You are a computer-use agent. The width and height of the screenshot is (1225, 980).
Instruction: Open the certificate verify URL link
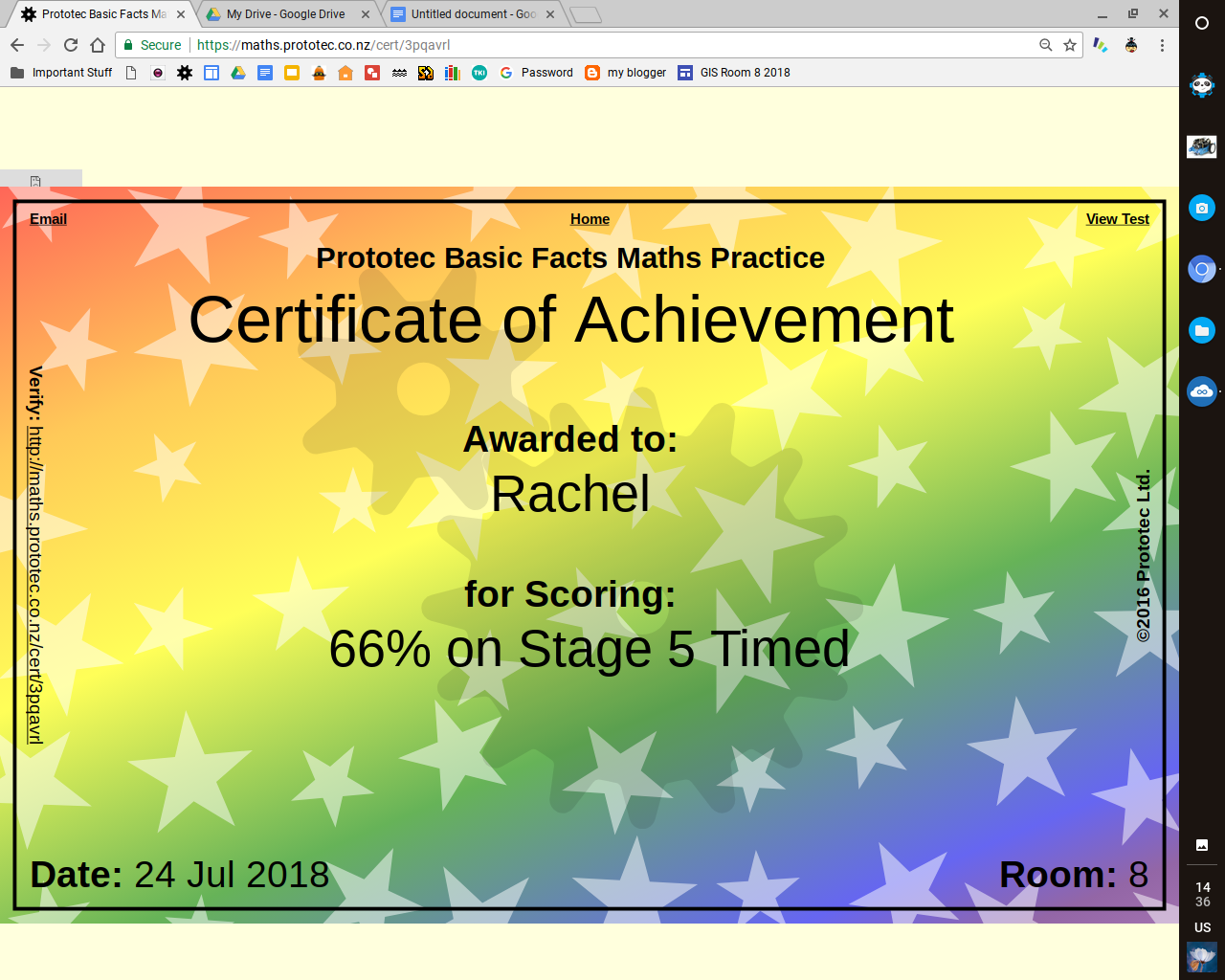click(34, 584)
